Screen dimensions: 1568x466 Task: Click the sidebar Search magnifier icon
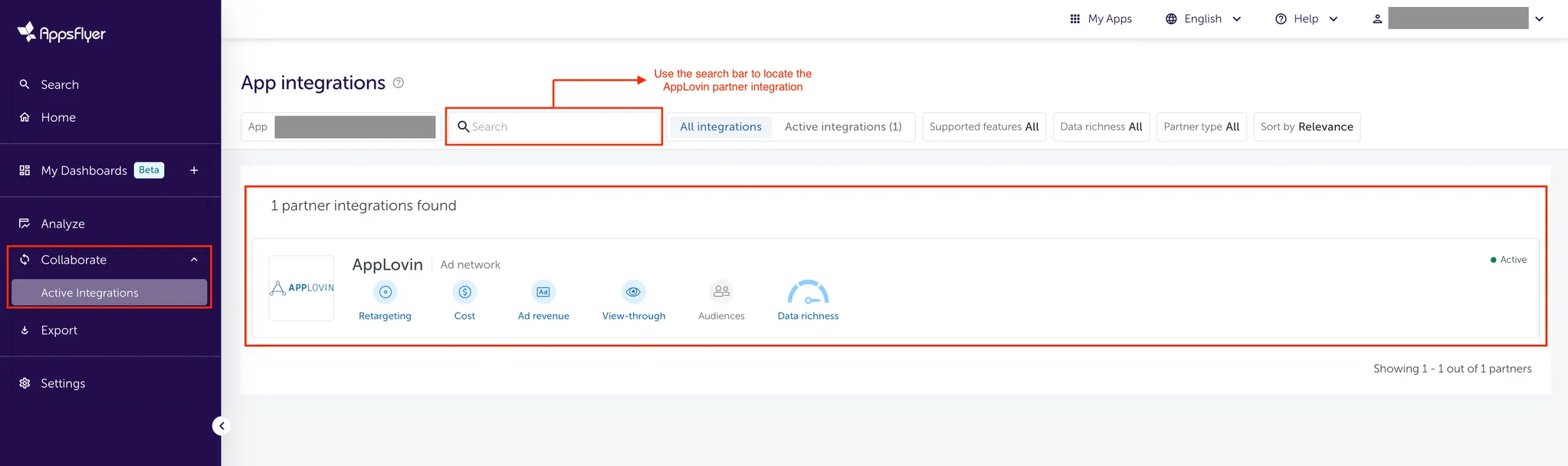pos(25,84)
